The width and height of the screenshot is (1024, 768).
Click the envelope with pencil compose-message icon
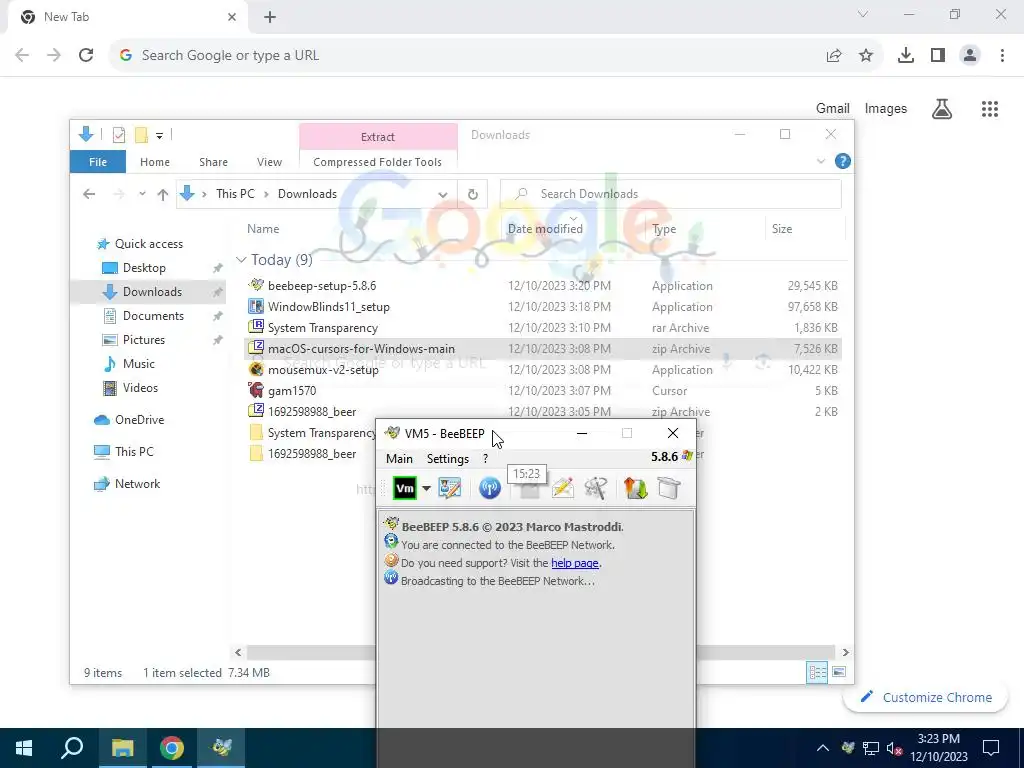click(x=562, y=488)
